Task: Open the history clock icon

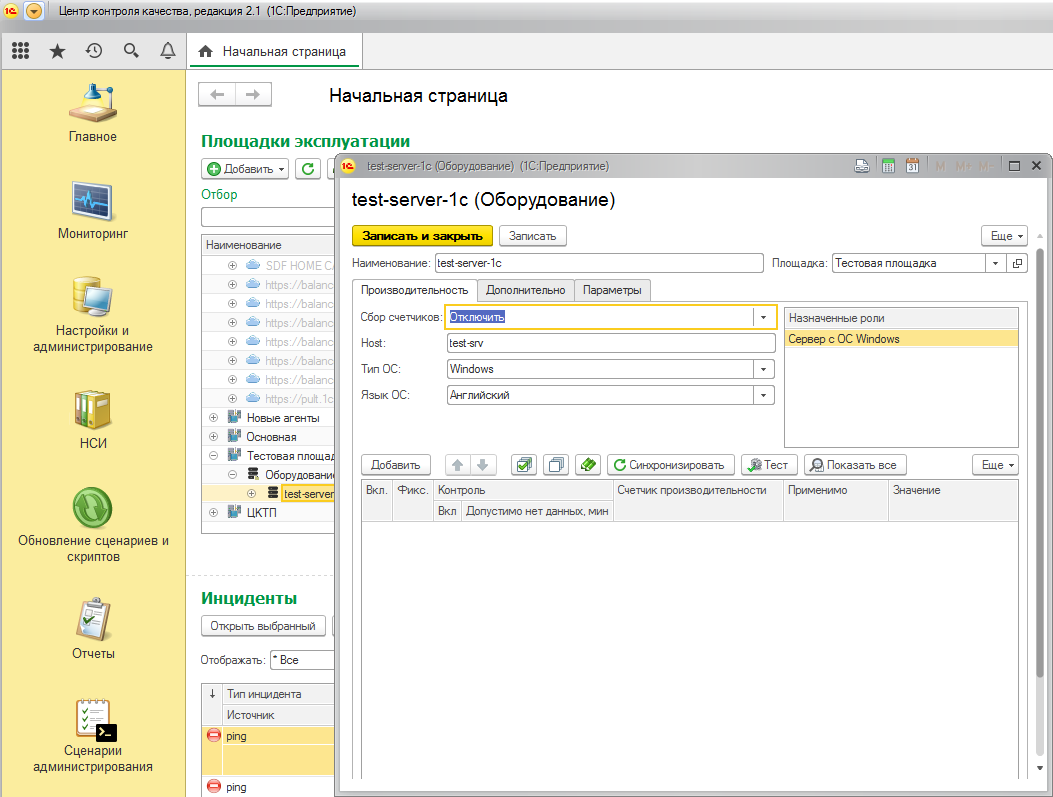Action: (94, 51)
